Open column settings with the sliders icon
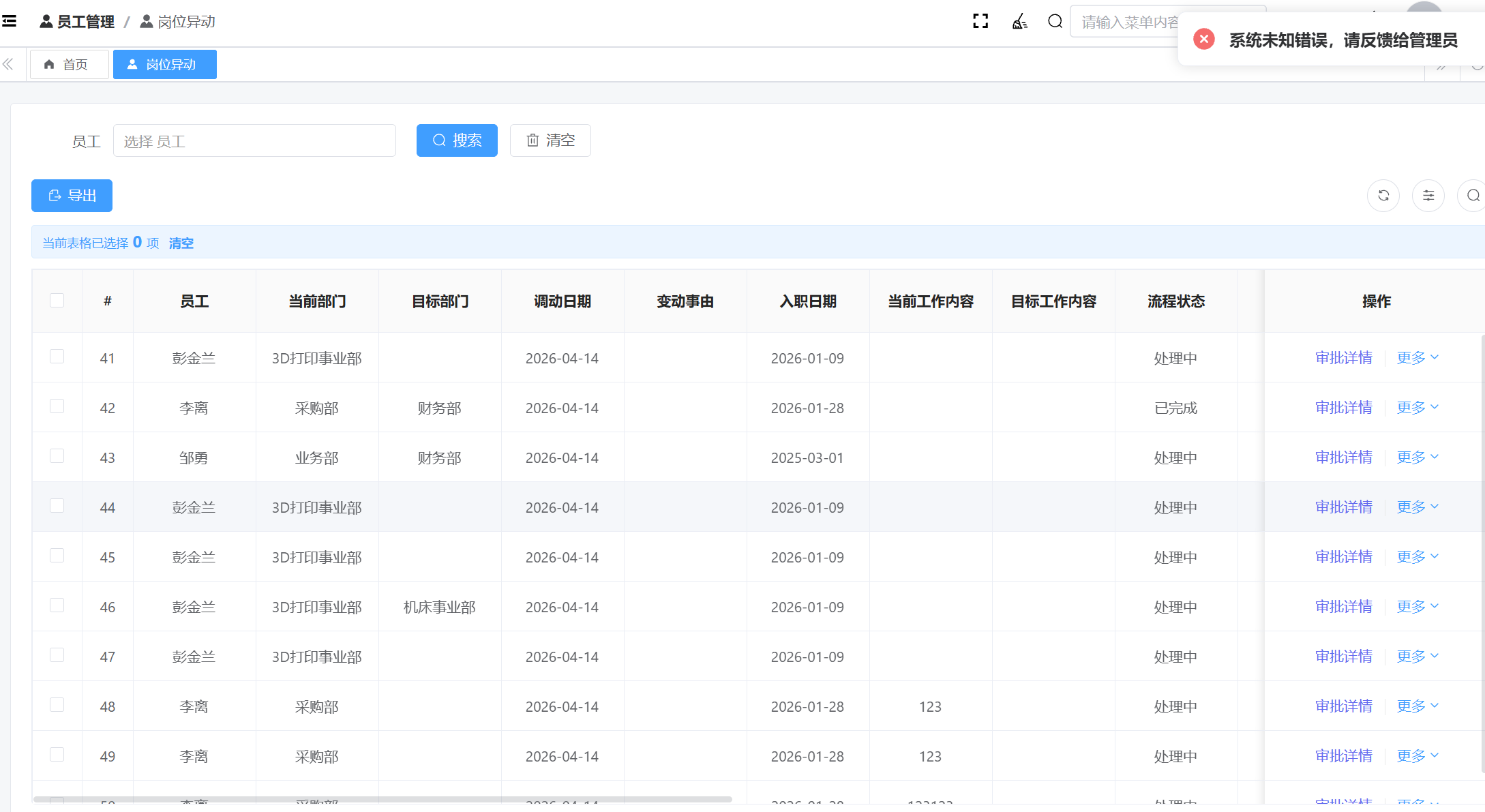Viewport: 1485px width, 812px height. point(1428,196)
